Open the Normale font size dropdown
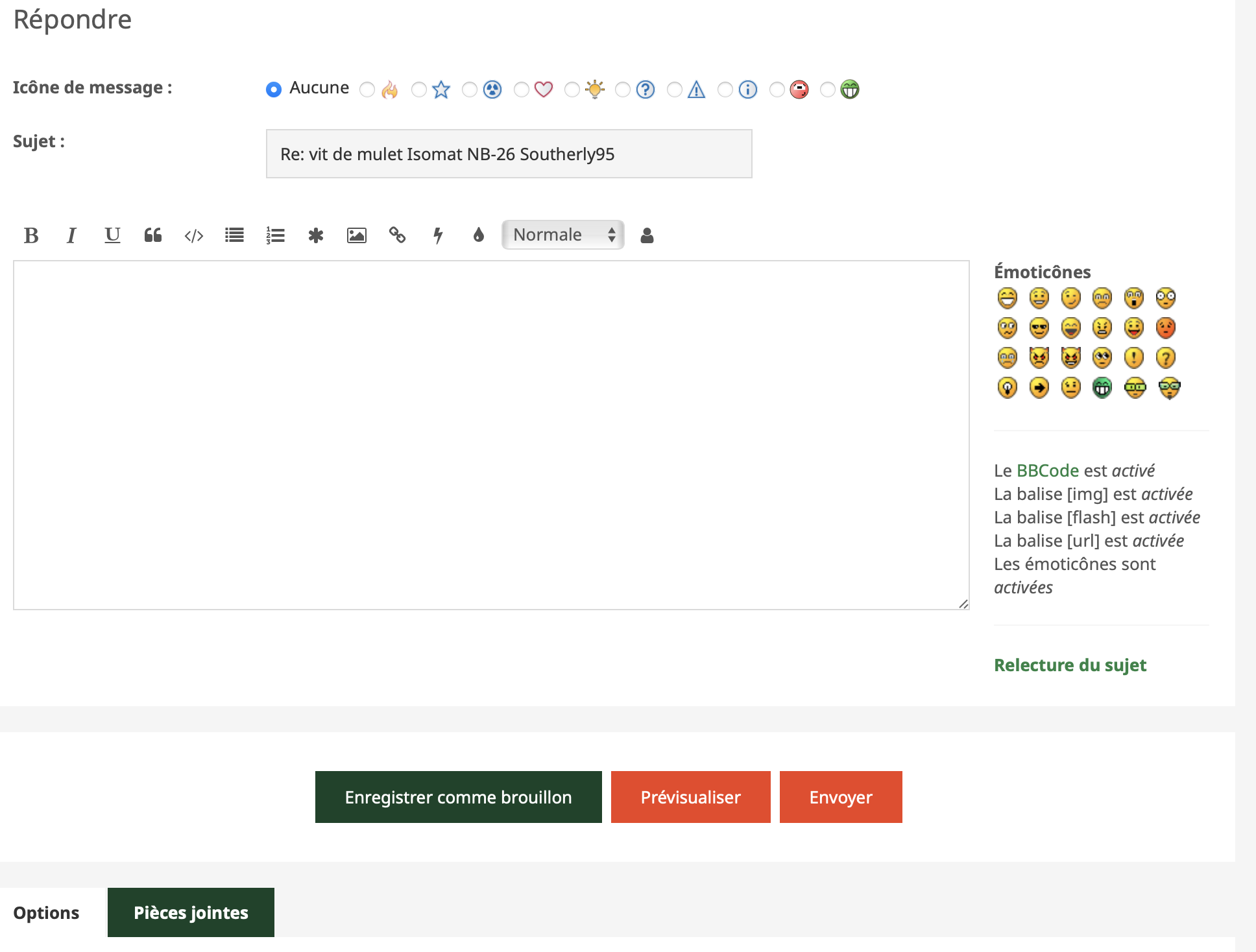 point(562,235)
